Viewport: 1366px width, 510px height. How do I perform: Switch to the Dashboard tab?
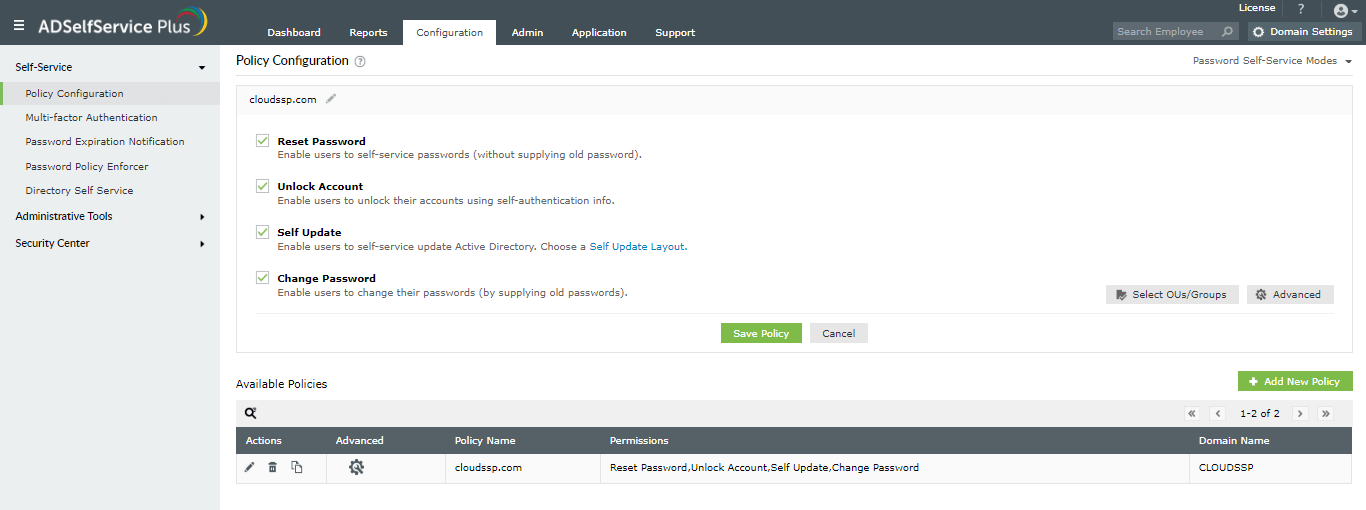click(x=294, y=32)
